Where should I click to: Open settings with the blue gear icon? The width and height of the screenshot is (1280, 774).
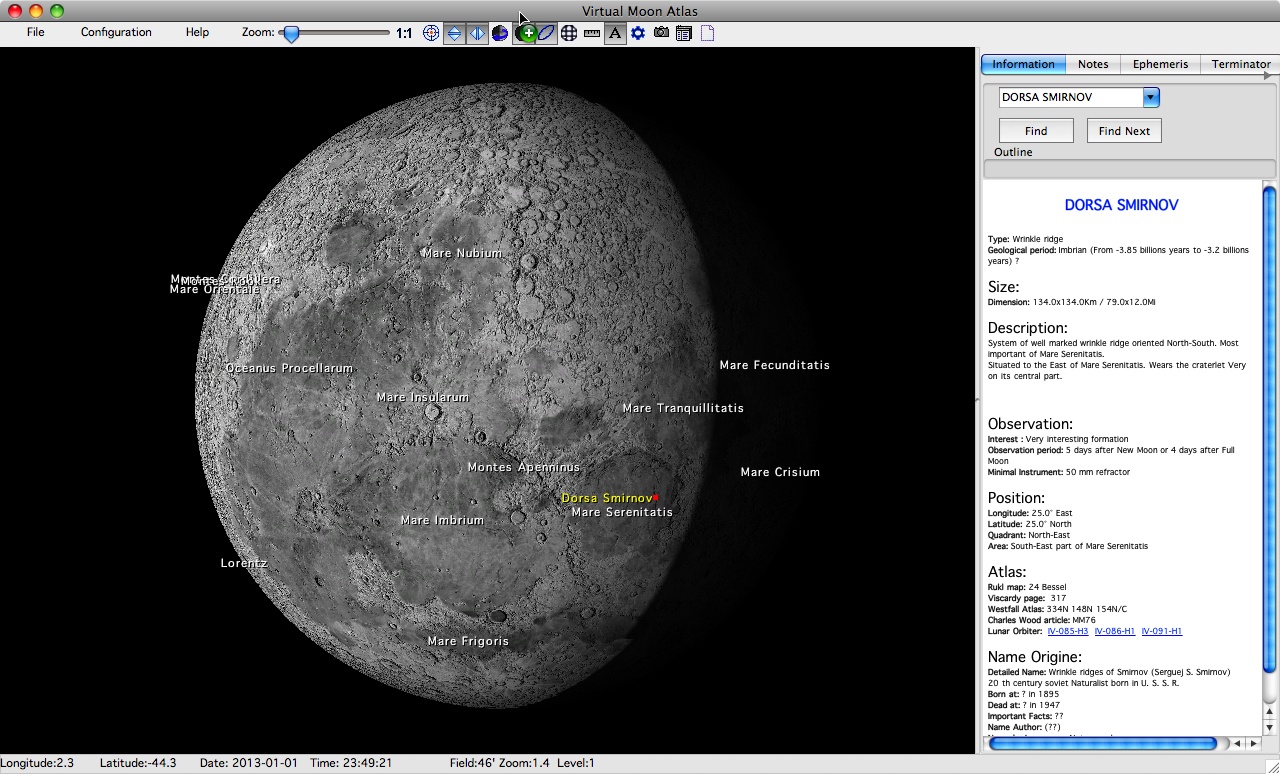coord(638,33)
